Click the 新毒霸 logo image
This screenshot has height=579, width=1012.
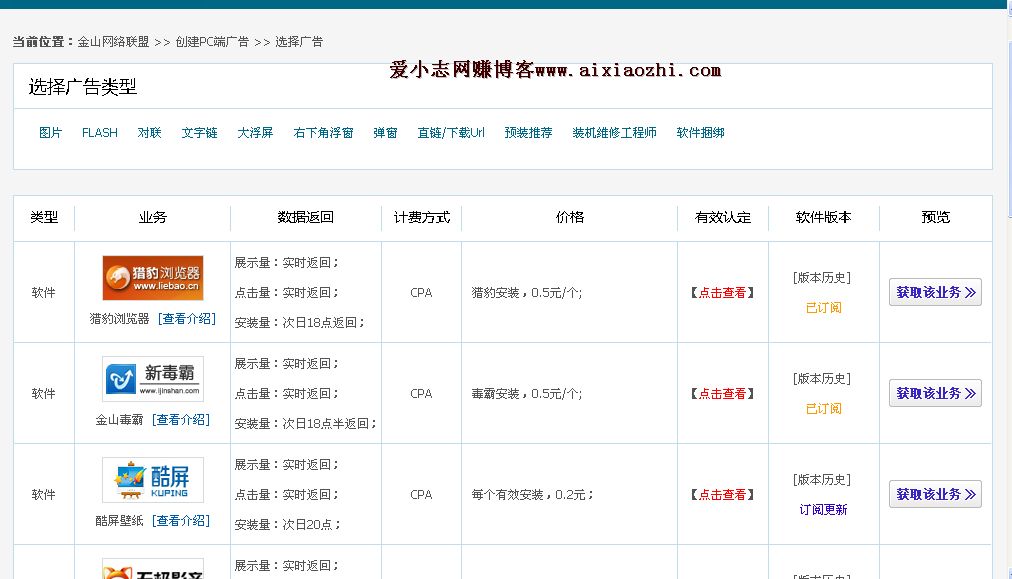[x=152, y=379]
